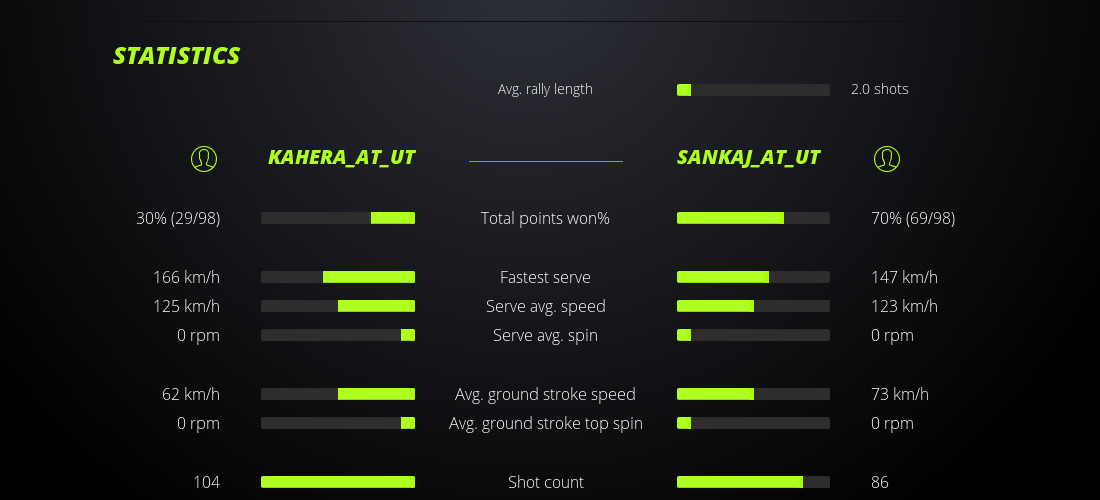Select KAHERA's Total points won bar
The width and height of the screenshot is (1100, 500).
[338, 218]
